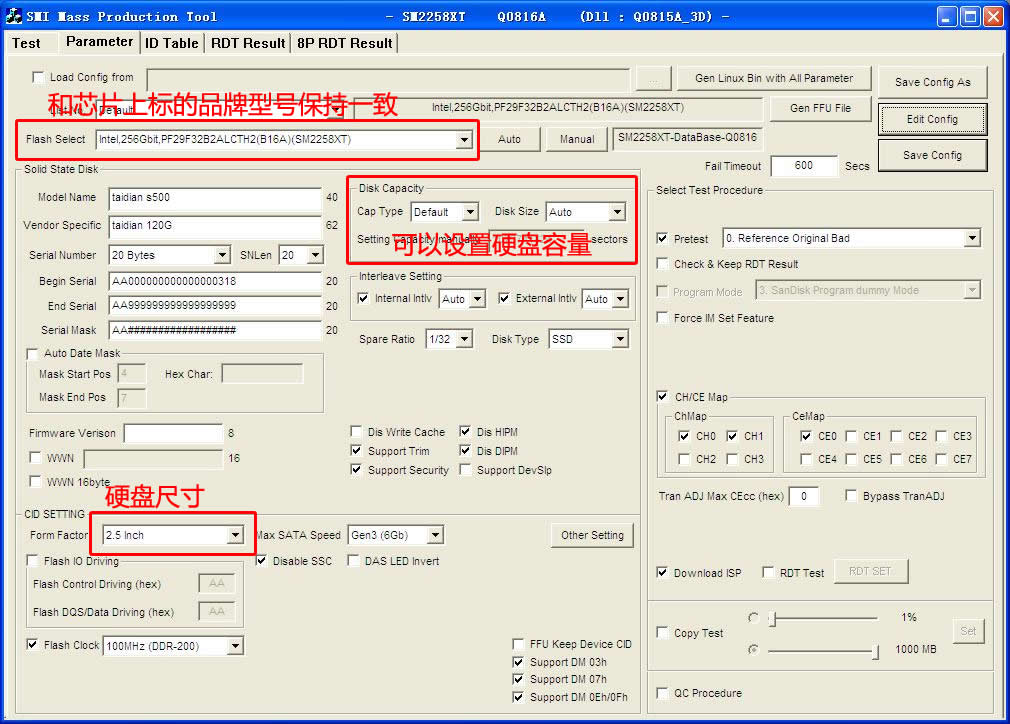Toggle Dis HIPM checkbox

click(x=465, y=432)
